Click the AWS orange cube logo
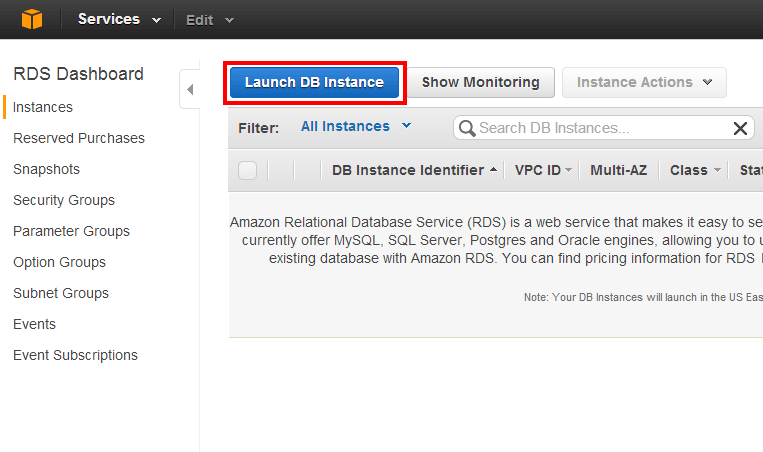The width and height of the screenshot is (763, 452). tap(32, 19)
